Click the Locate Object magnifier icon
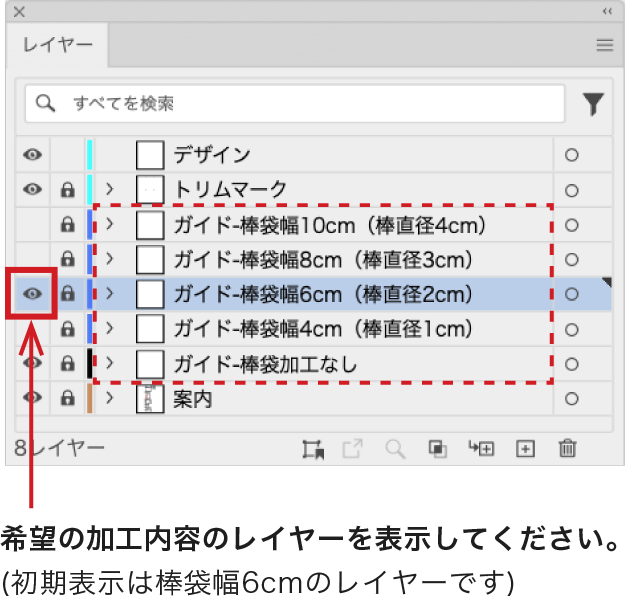Viewport: 626px width, 596px height. click(x=395, y=449)
